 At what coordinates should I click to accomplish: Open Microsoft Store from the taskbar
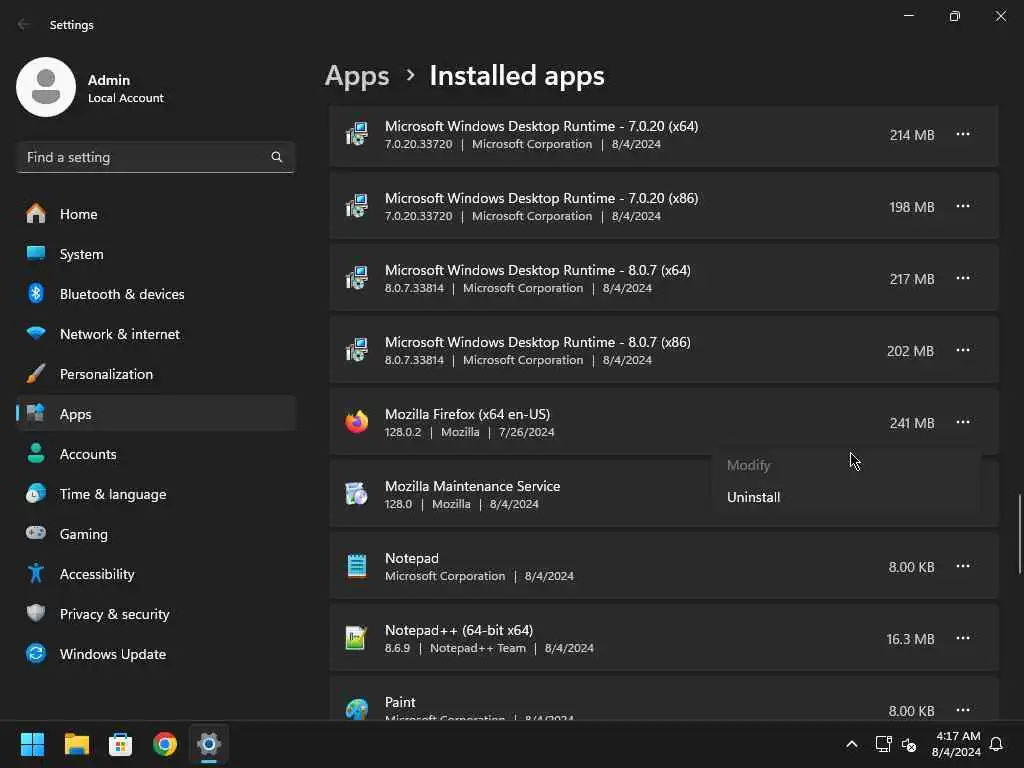121,744
